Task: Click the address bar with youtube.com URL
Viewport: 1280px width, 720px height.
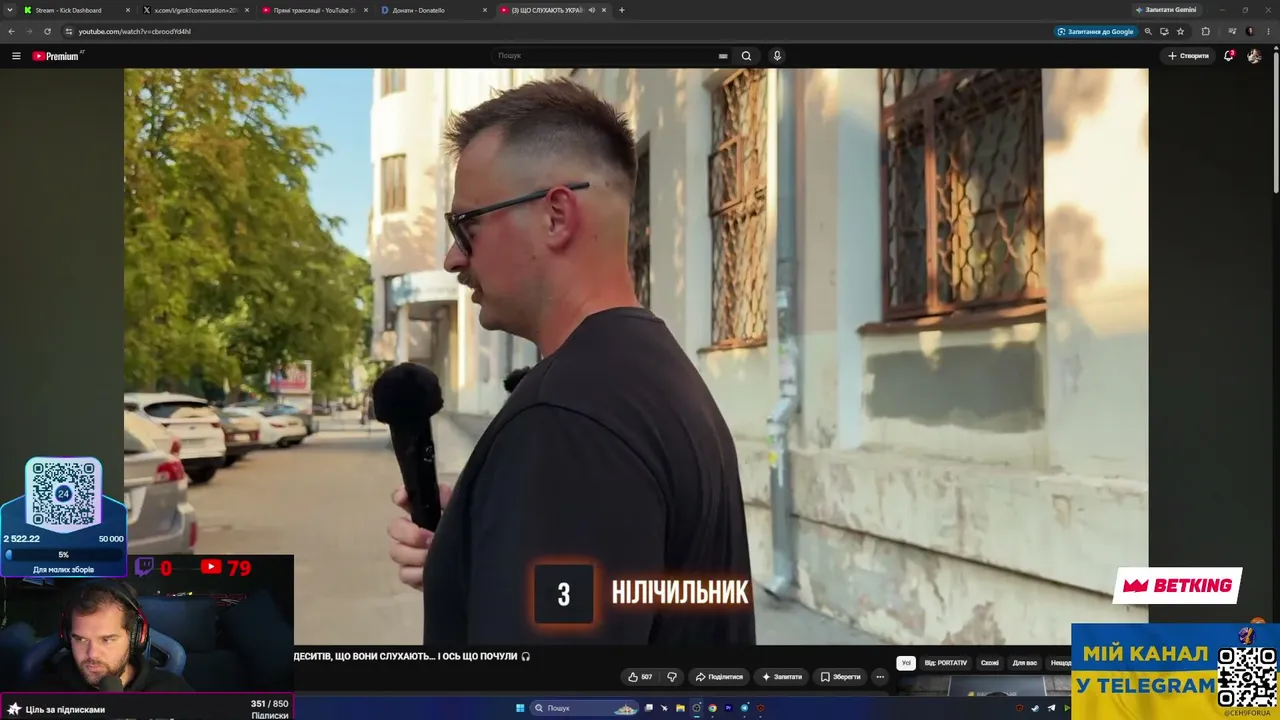Action: click(x=560, y=31)
